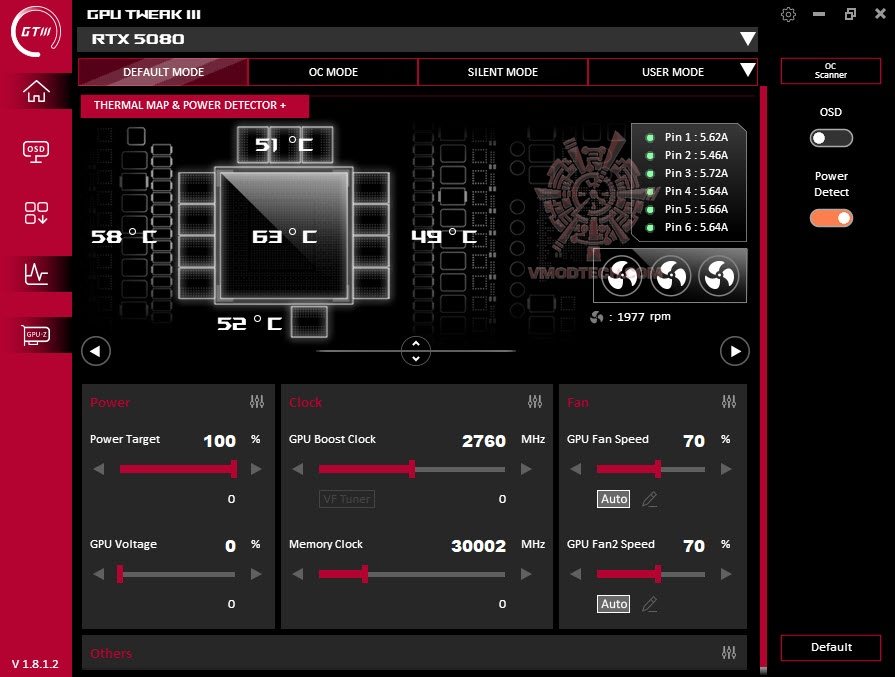Screen dimensions: 895x677
Task: Open Fan panel advanced settings icon
Action: point(729,402)
